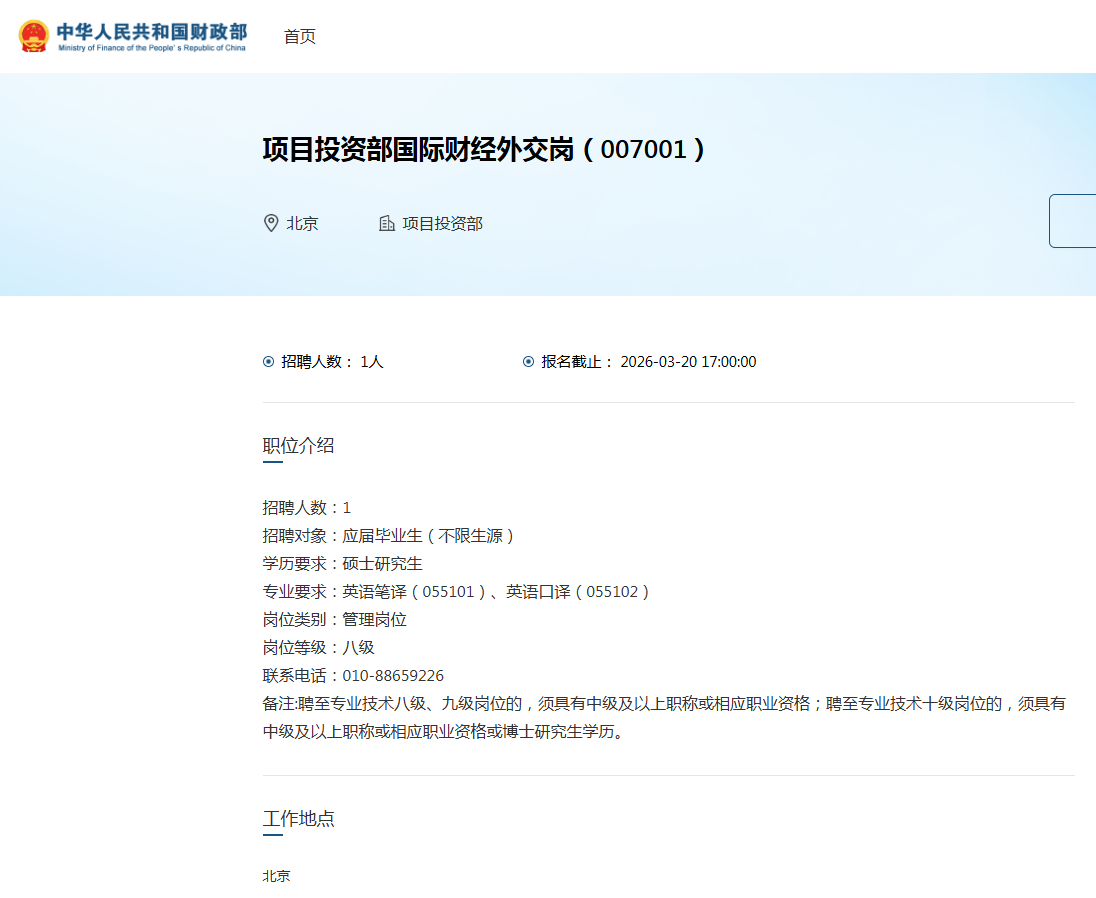Click the job title 项目投资部国际财经外交岗
Image resolution: width=1096 pixels, height=898 pixels.
pos(420,148)
